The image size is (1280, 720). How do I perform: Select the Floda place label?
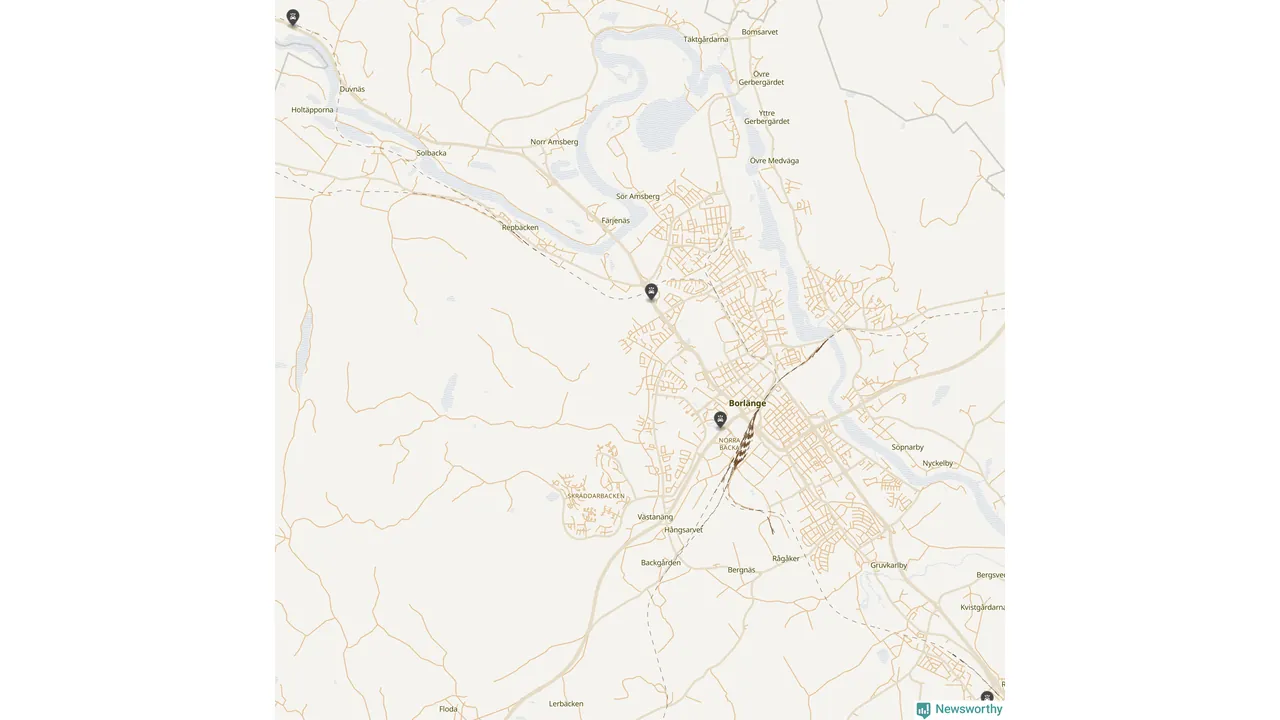point(448,709)
